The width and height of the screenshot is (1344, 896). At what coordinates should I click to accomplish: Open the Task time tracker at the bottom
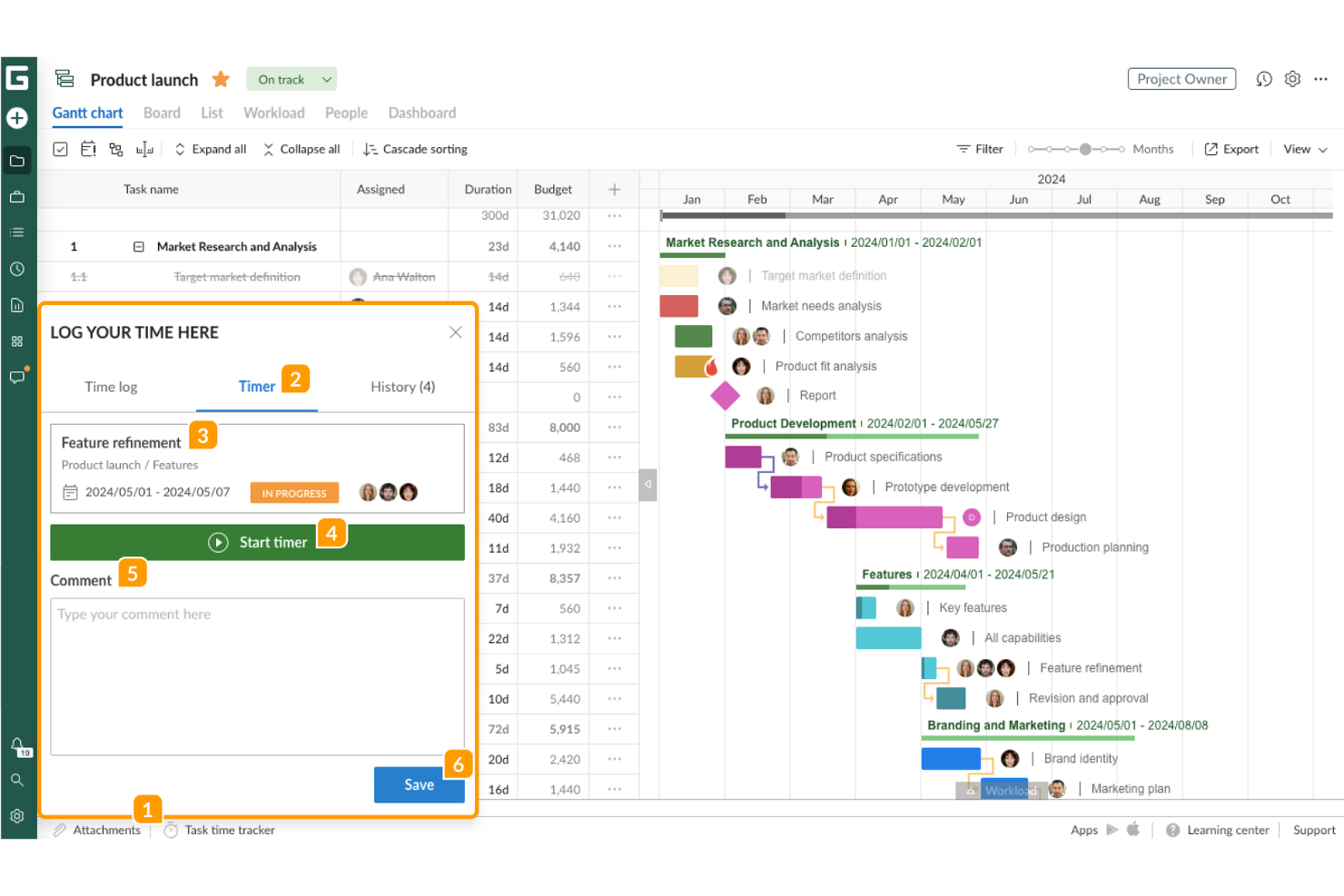[x=219, y=829]
